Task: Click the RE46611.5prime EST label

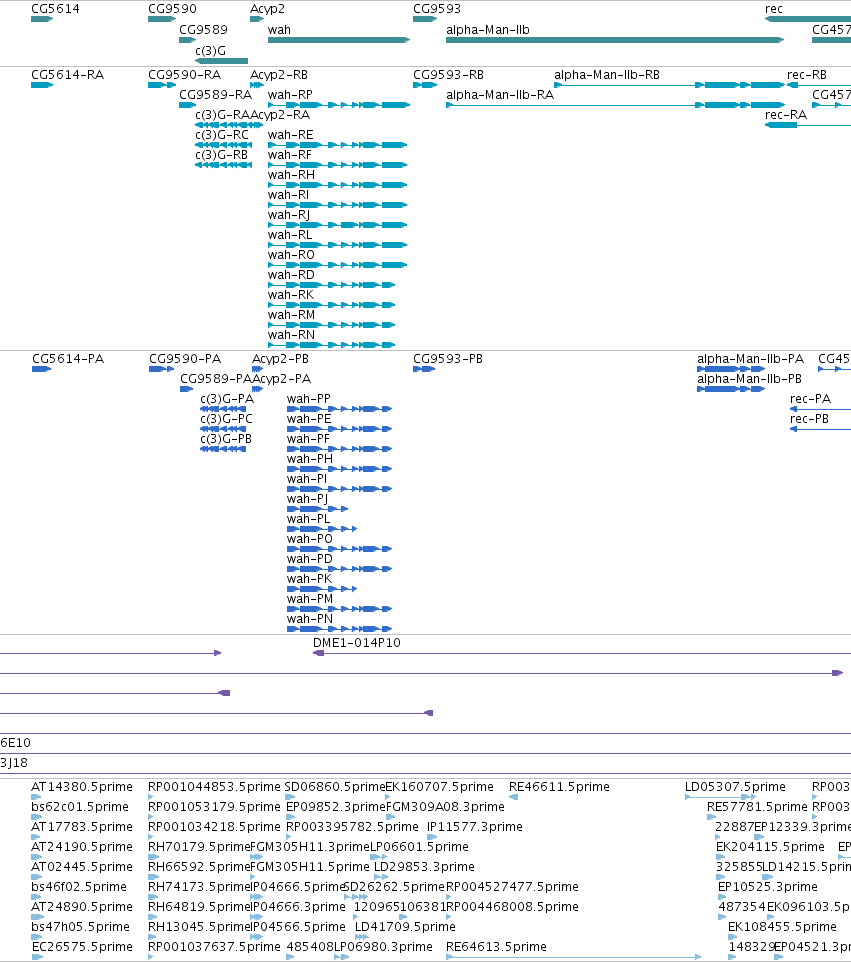Action: pyautogui.click(x=560, y=787)
